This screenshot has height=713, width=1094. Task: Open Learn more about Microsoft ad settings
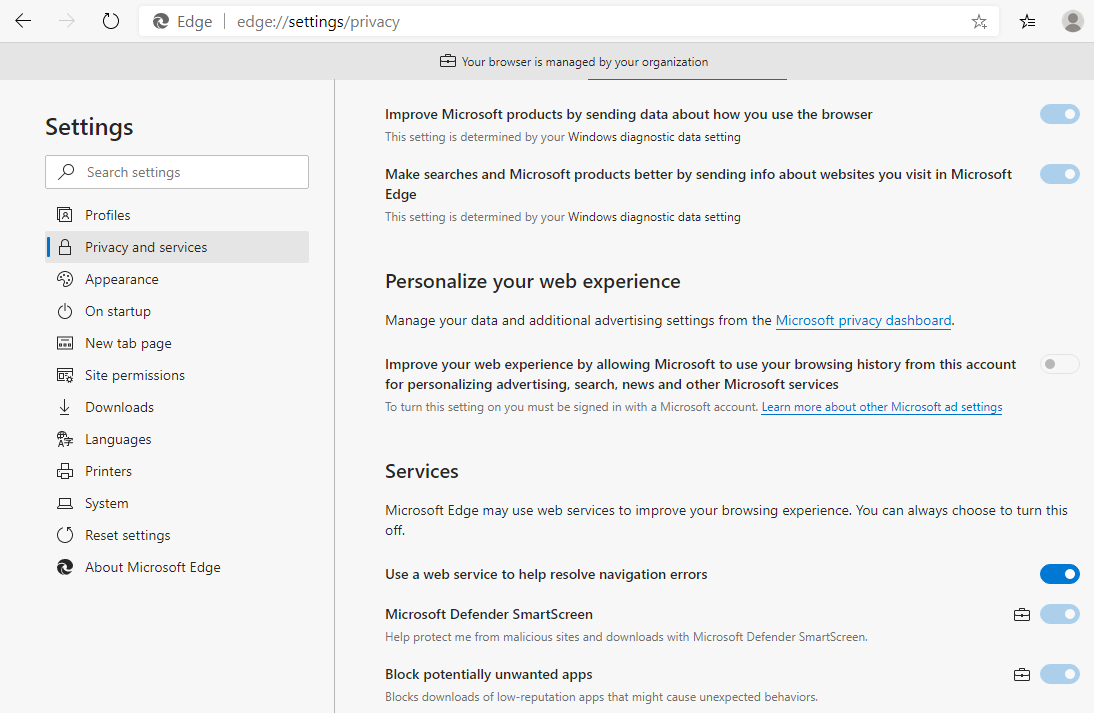(x=881, y=407)
